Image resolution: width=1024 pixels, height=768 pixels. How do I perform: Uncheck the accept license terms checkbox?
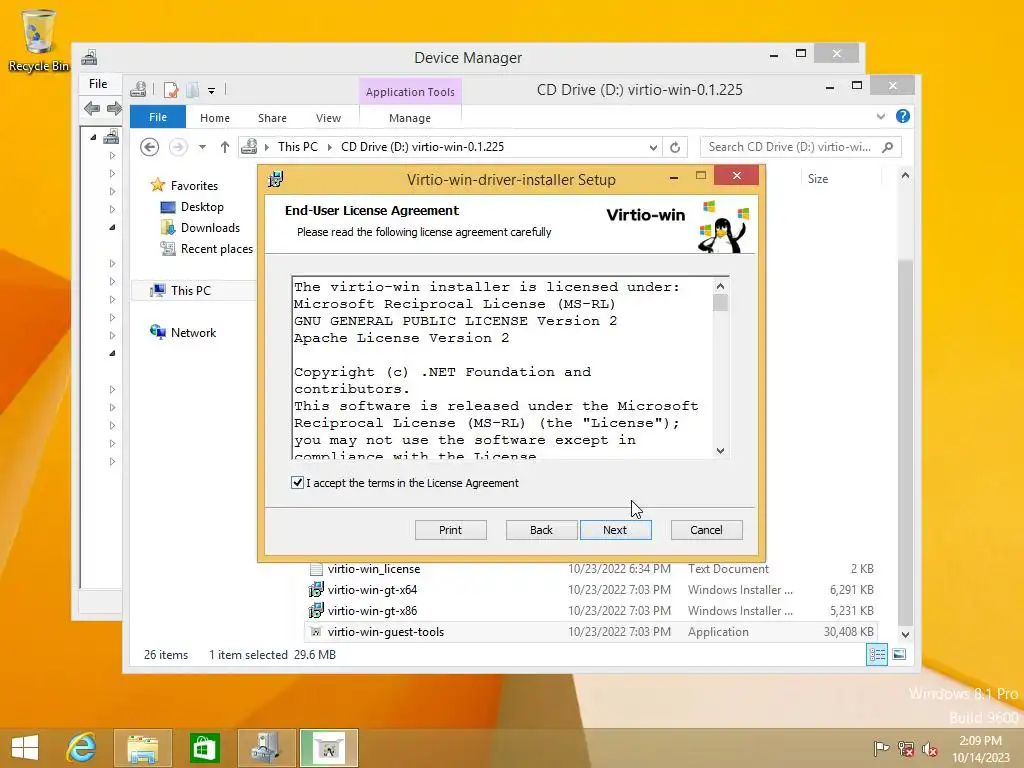(x=297, y=483)
